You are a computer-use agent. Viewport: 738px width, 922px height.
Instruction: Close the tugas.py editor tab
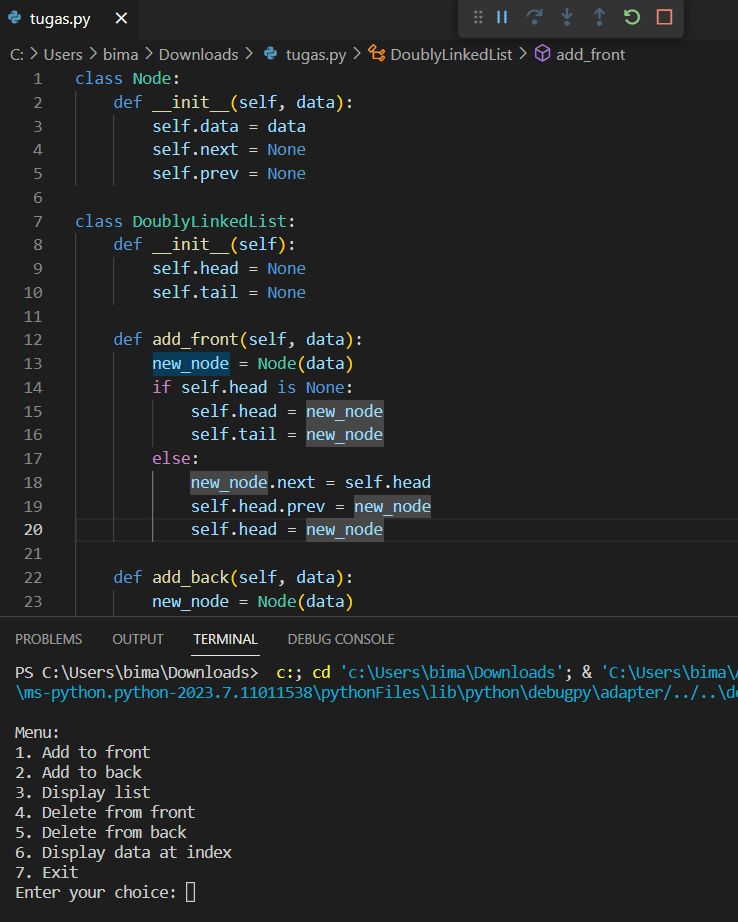tap(121, 19)
